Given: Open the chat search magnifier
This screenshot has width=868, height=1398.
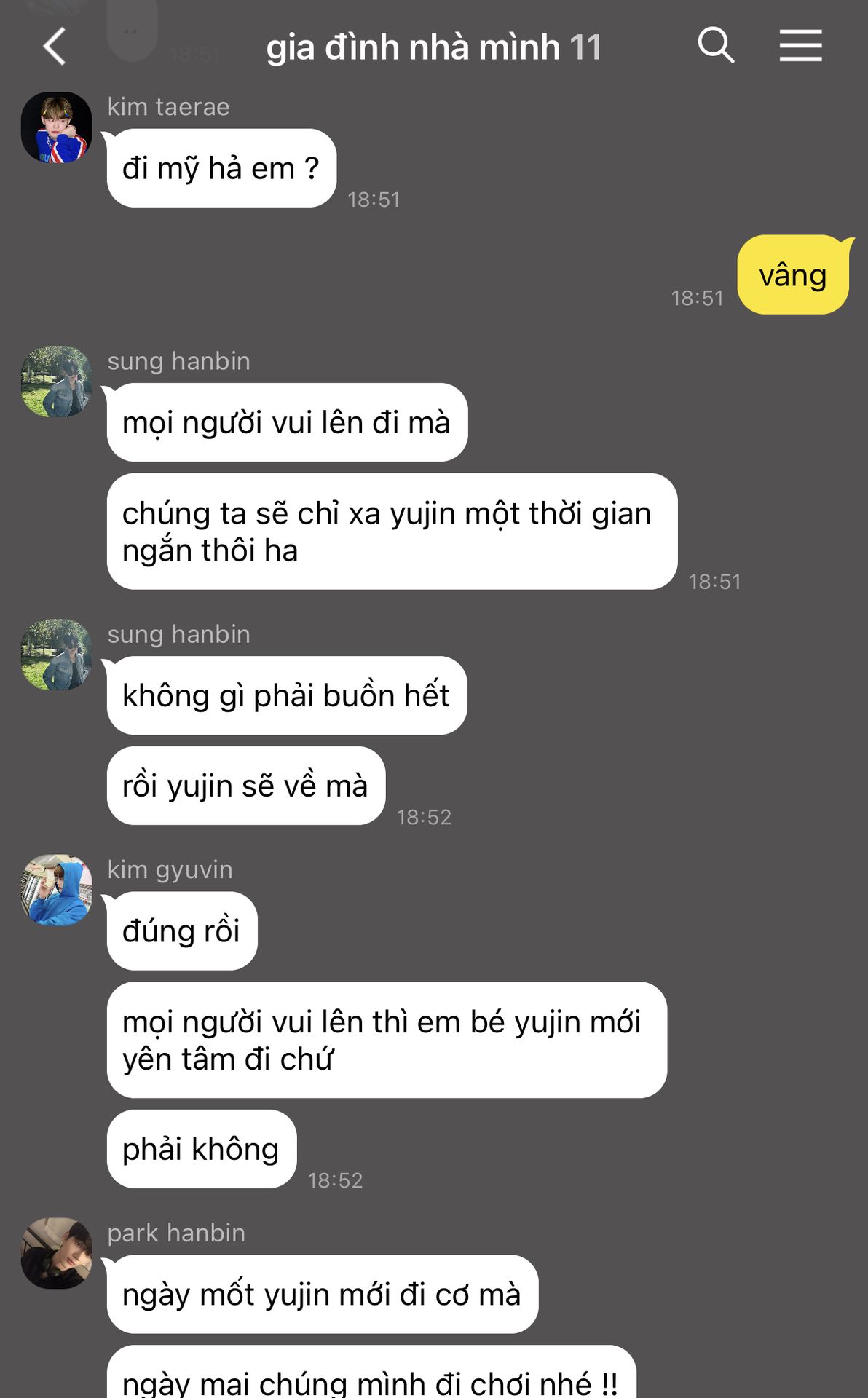Looking at the screenshot, I should 716,46.
